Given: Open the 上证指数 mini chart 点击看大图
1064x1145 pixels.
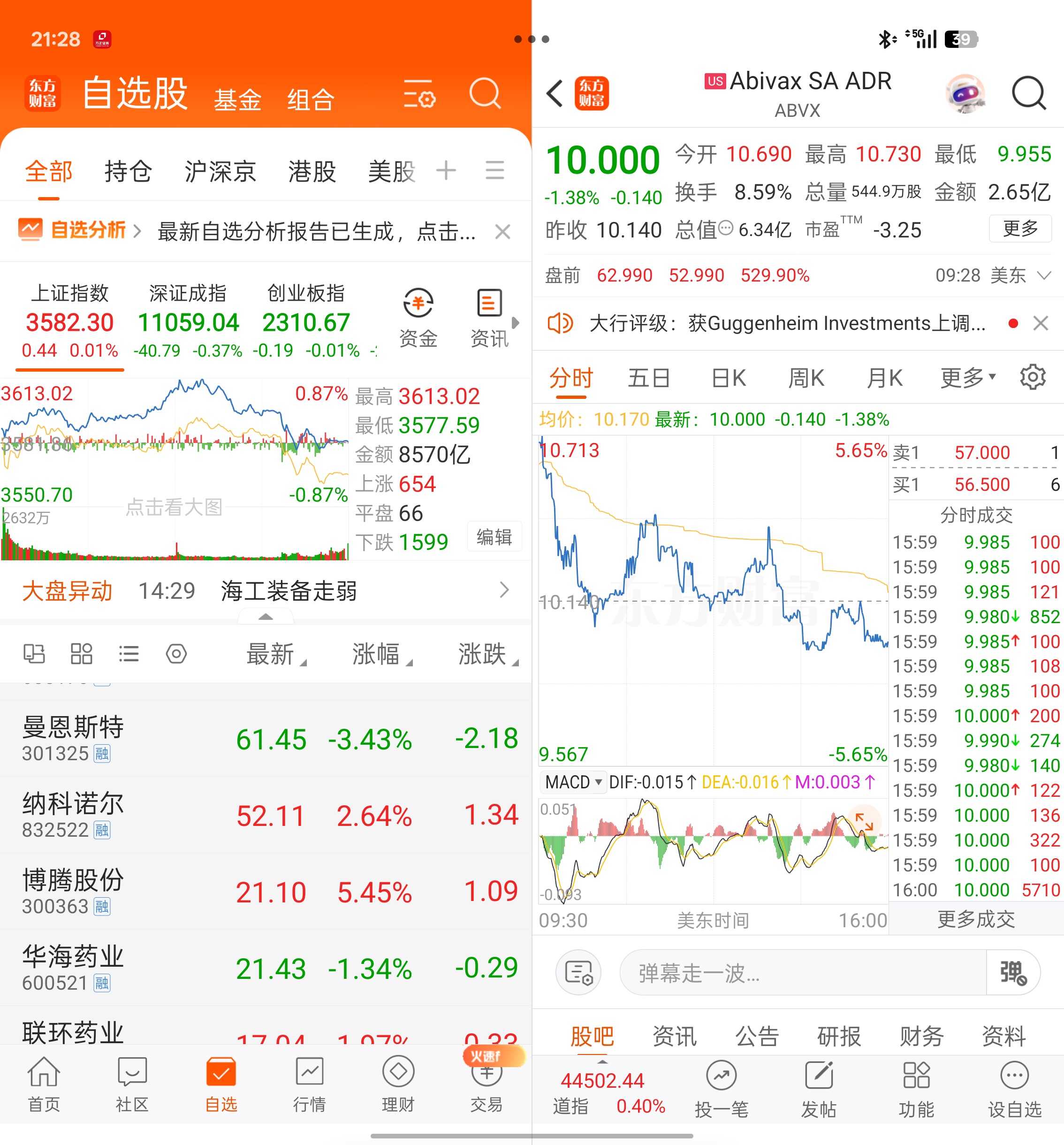Looking at the screenshot, I should click(x=174, y=507).
